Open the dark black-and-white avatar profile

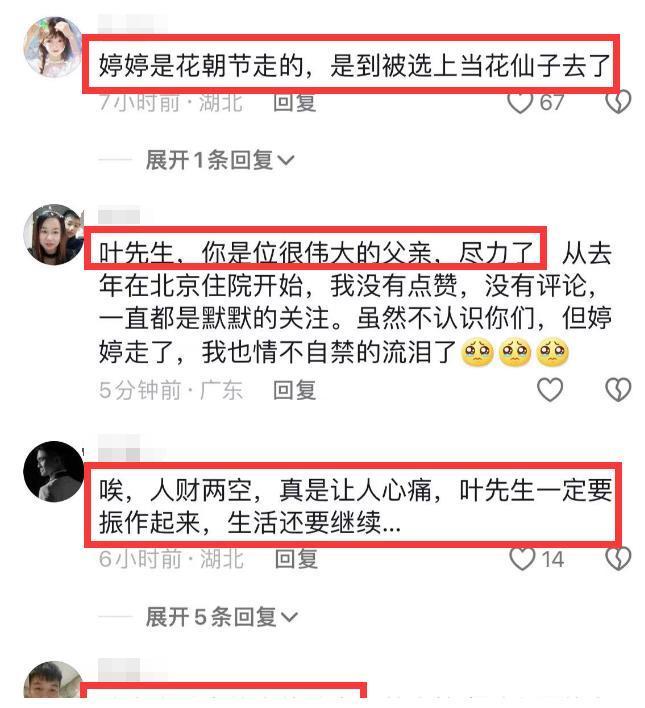click(x=53, y=471)
